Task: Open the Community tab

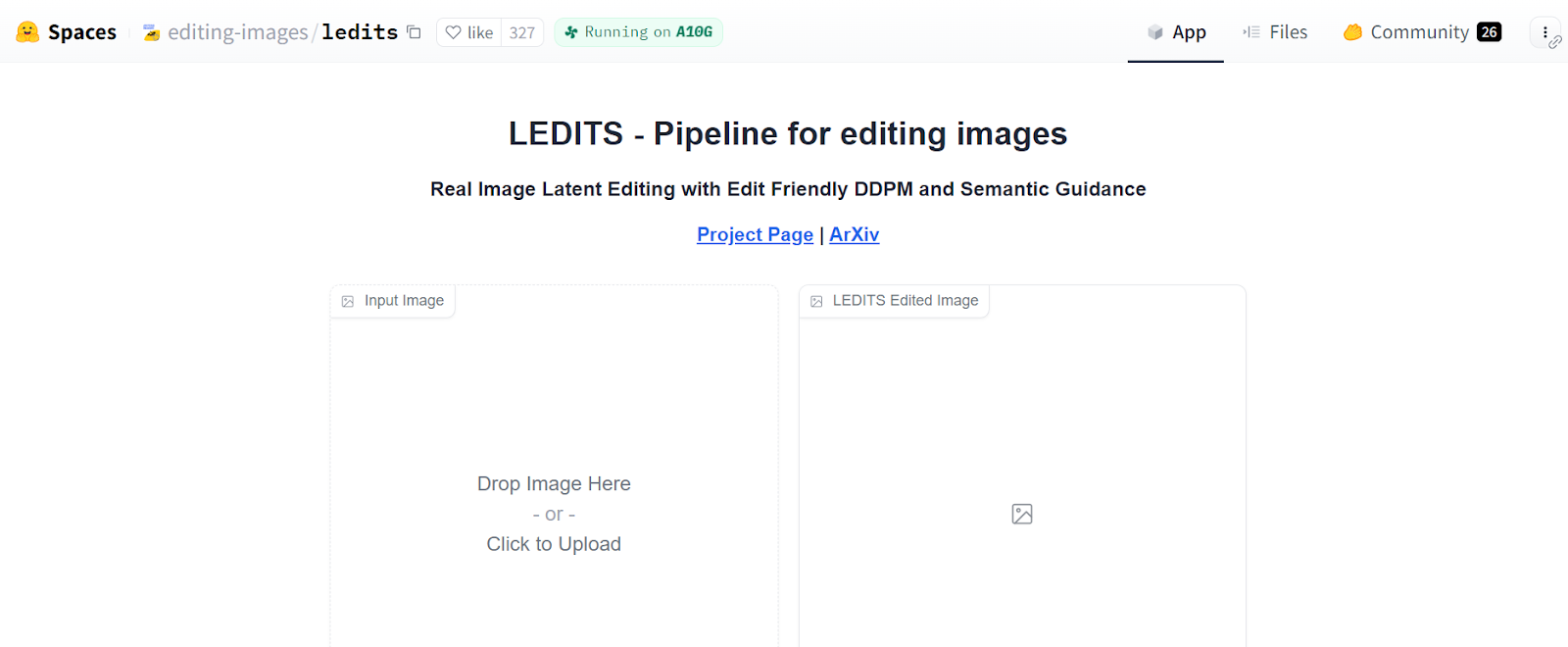Action: tap(1406, 32)
